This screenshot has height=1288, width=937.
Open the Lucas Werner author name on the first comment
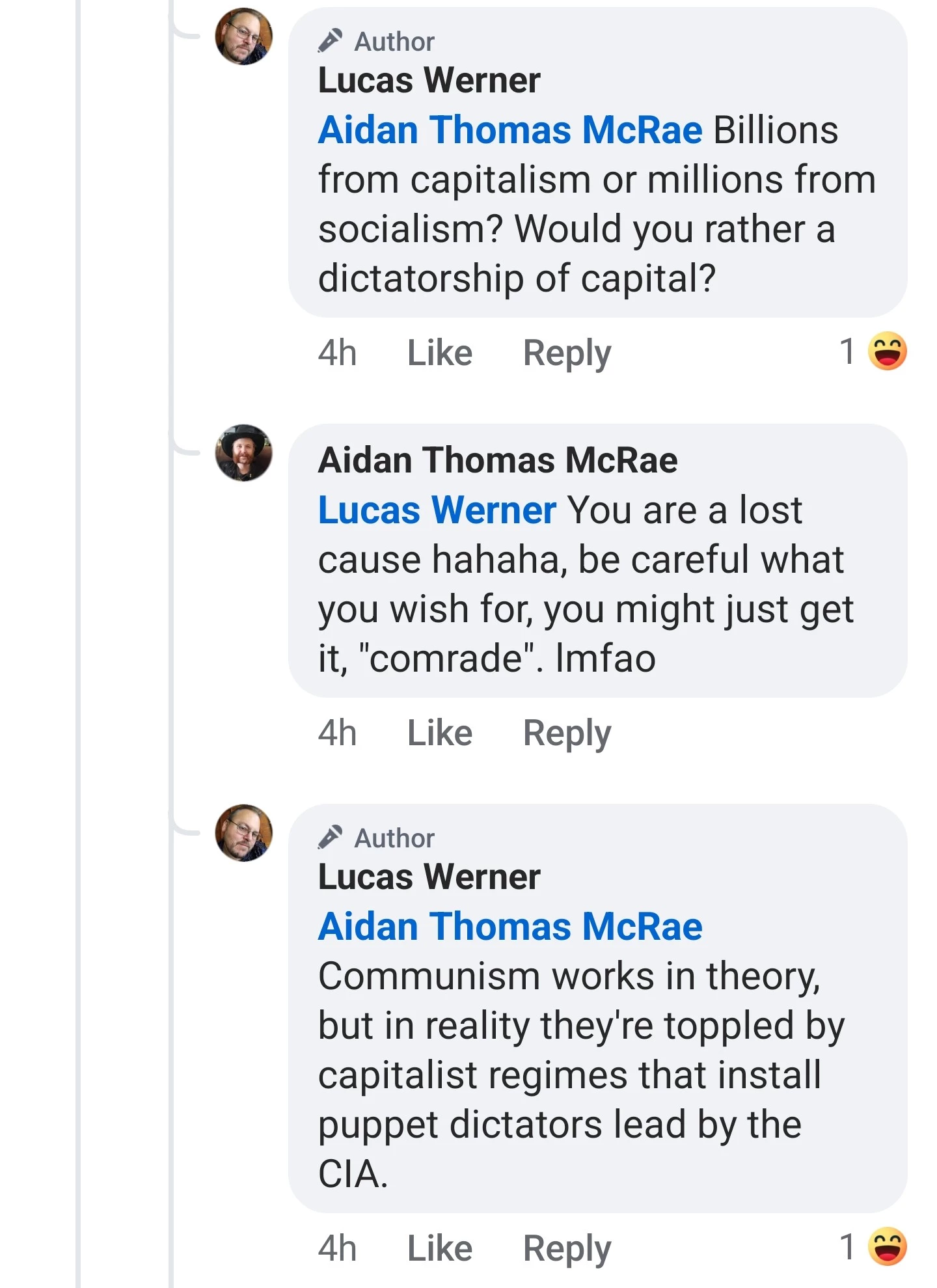click(429, 81)
